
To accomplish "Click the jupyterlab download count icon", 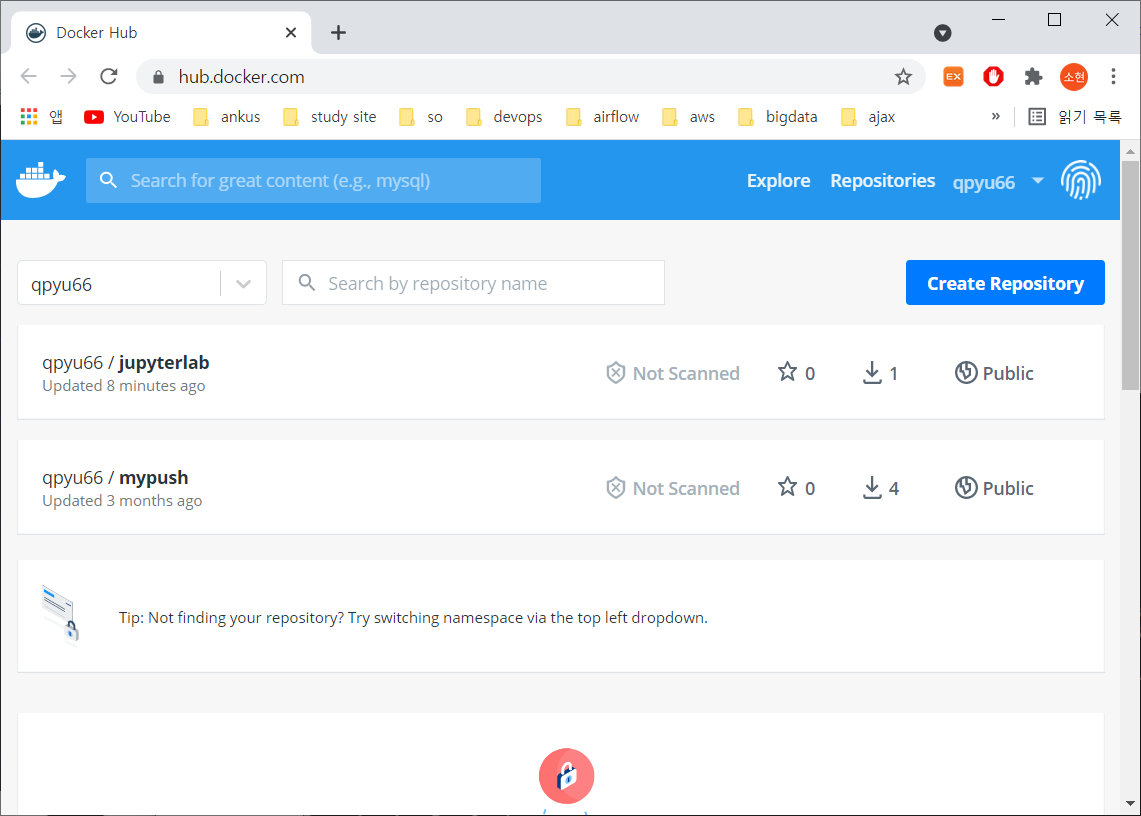I will 872,373.
